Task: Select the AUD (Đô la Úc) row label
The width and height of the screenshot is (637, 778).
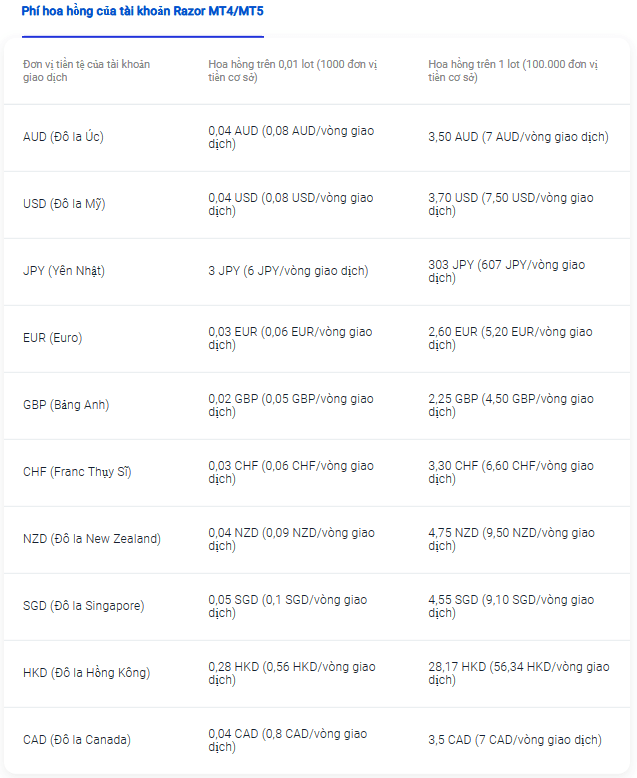Action: (x=63, y=137)
